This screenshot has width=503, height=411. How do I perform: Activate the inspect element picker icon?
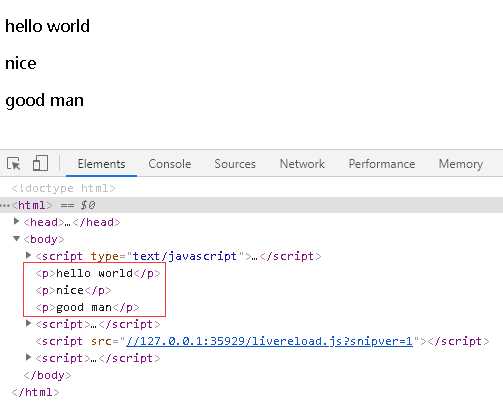(x=14, y=164)
